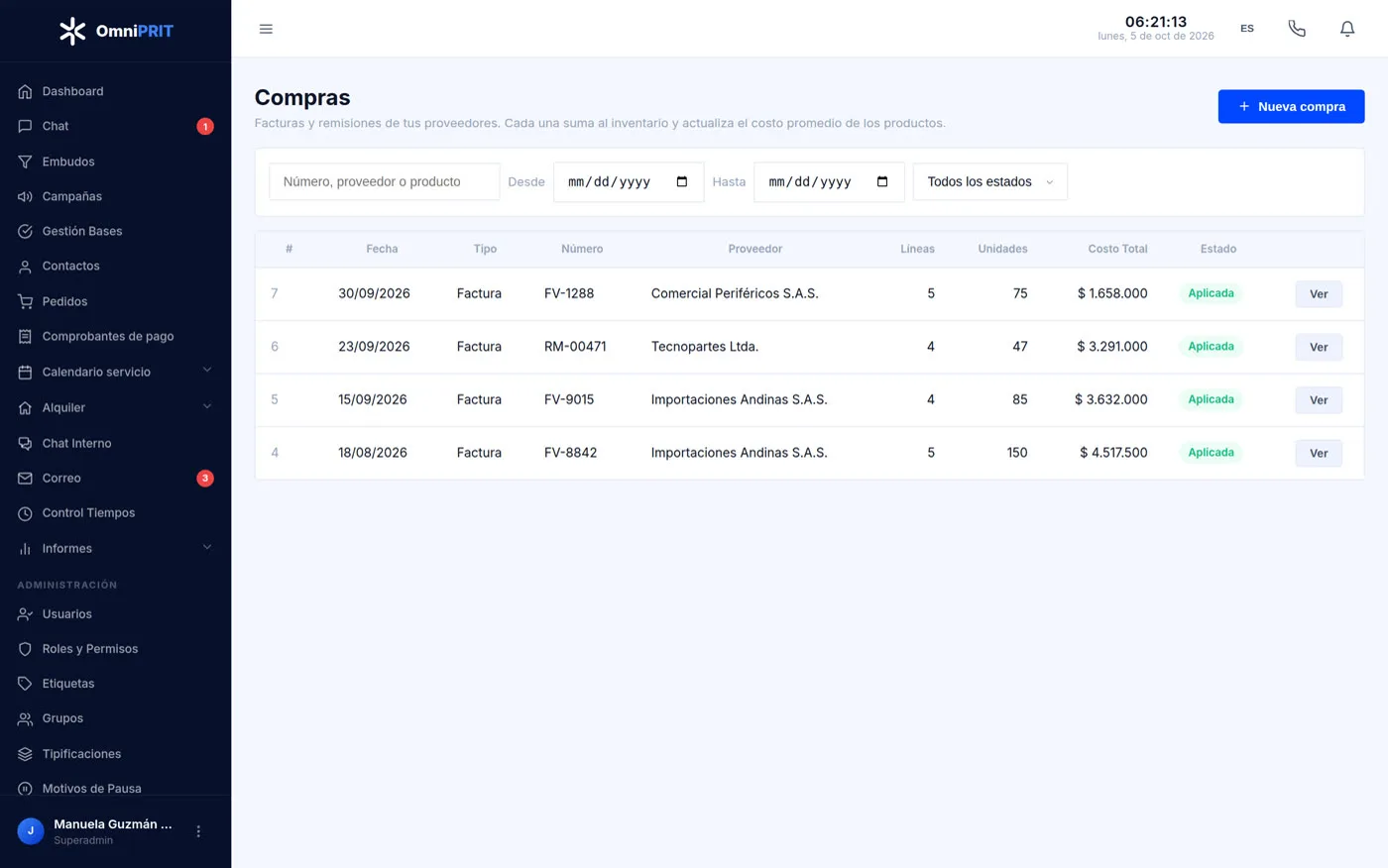1388x868 pixels.
Task: Click the Embudos funnel icon
Action: [x=26, y=162]
